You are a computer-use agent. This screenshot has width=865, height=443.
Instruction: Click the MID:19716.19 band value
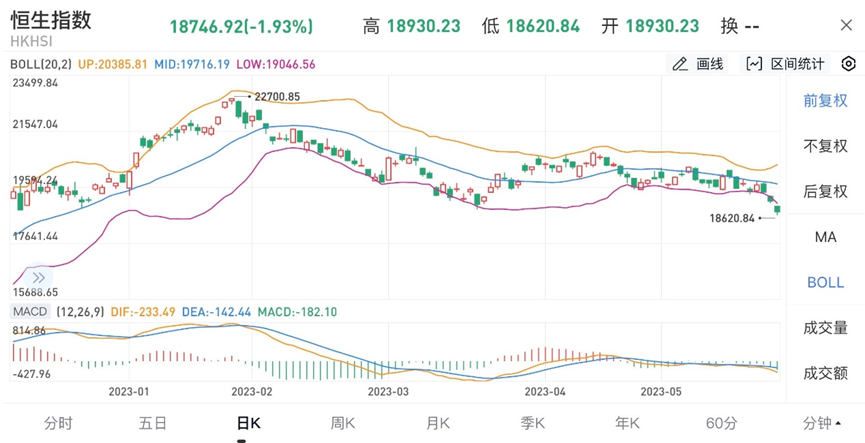click(x=191, y=64)
